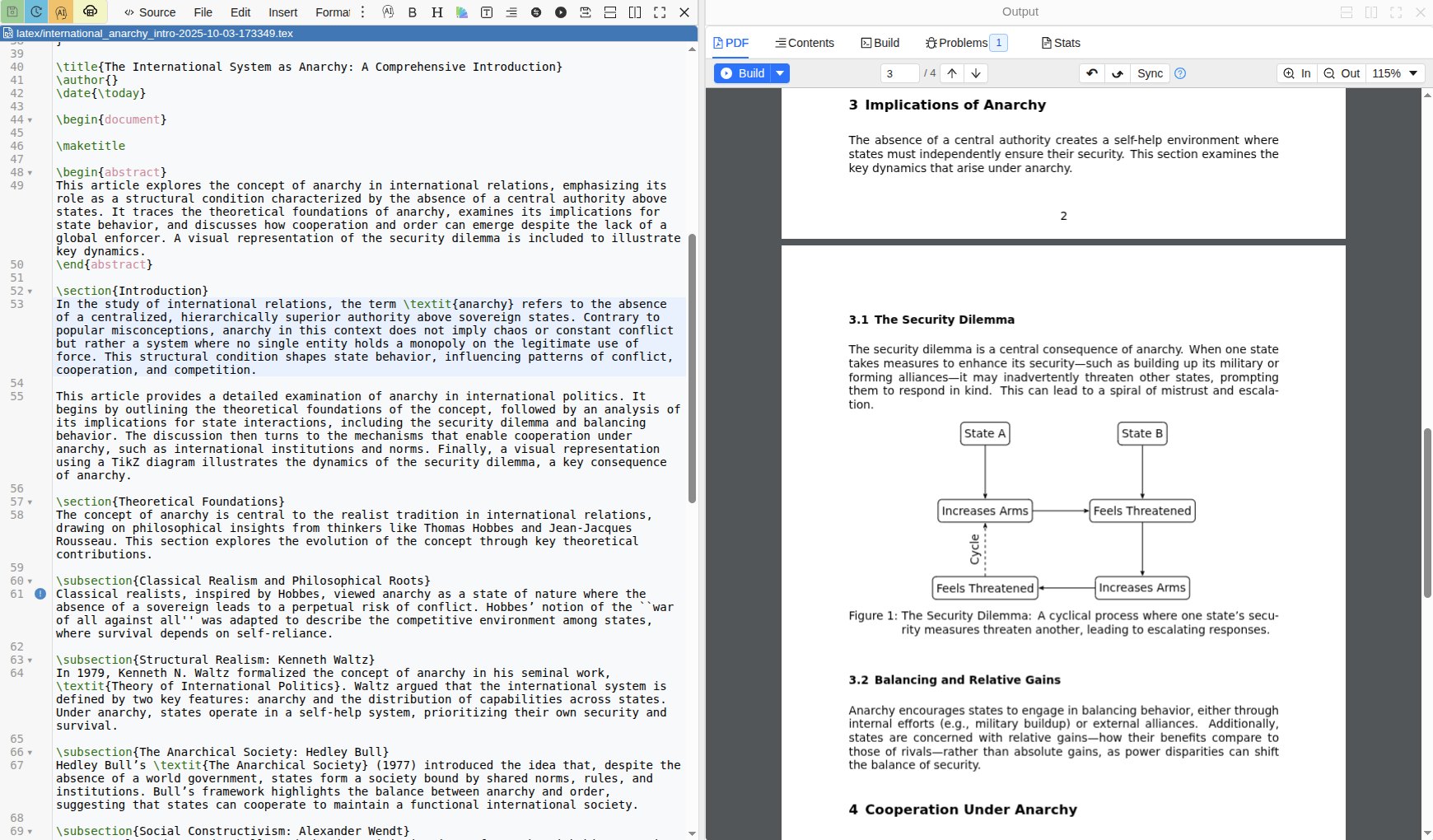Toggle the Source code view
The width and height of the screenshot is (1433, 840).
point(150,12)
